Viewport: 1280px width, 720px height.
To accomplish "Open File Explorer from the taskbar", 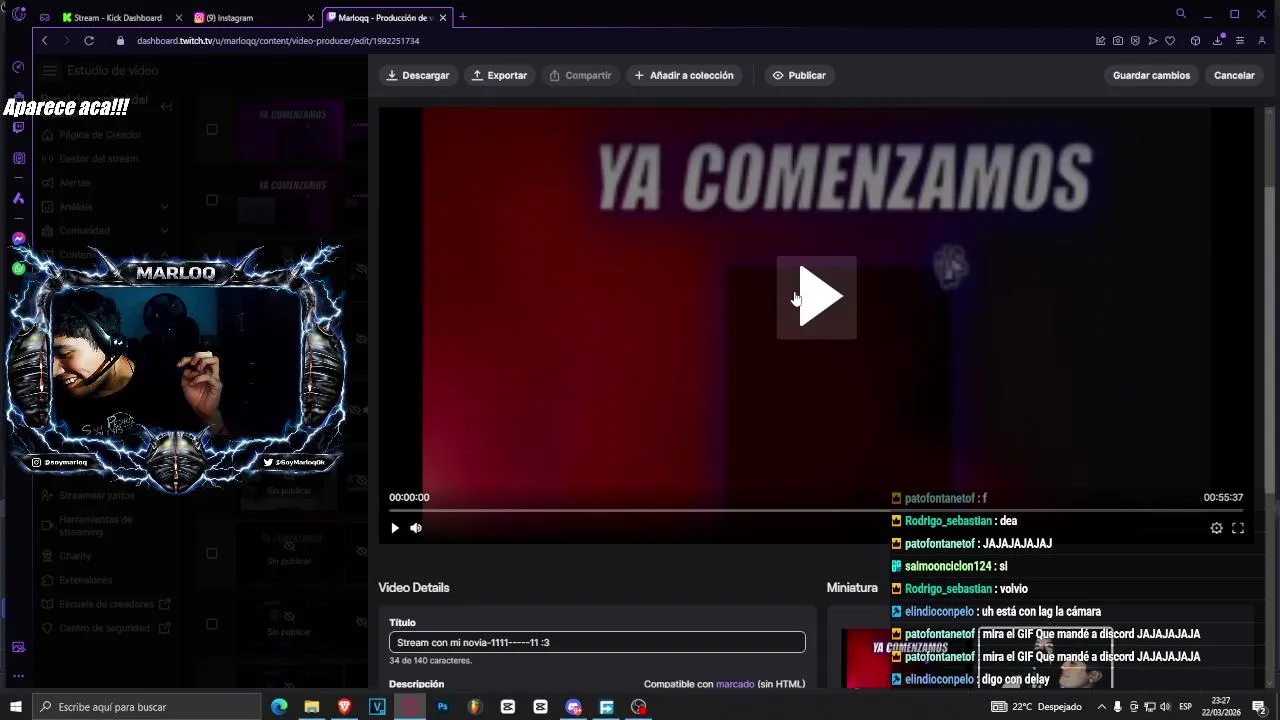I will click(x=312, y=707).
